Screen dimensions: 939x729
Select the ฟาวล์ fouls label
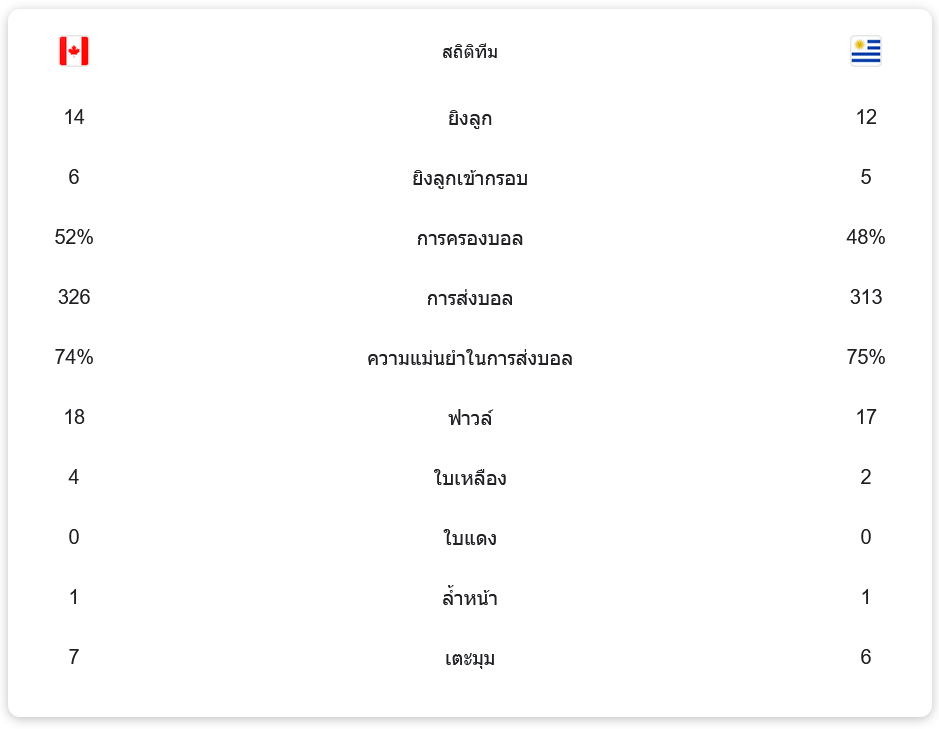point(469,418)
